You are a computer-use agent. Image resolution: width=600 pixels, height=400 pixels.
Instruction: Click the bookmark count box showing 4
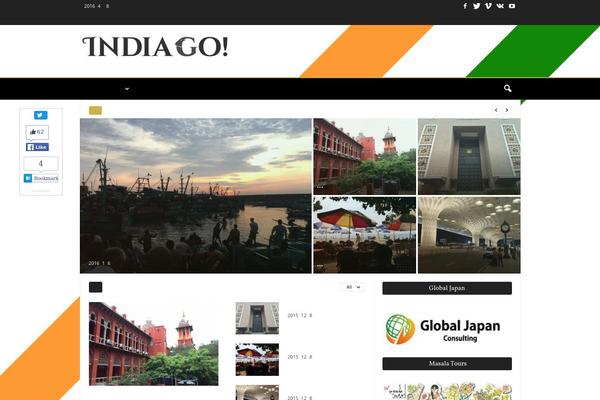click(41, 163)
